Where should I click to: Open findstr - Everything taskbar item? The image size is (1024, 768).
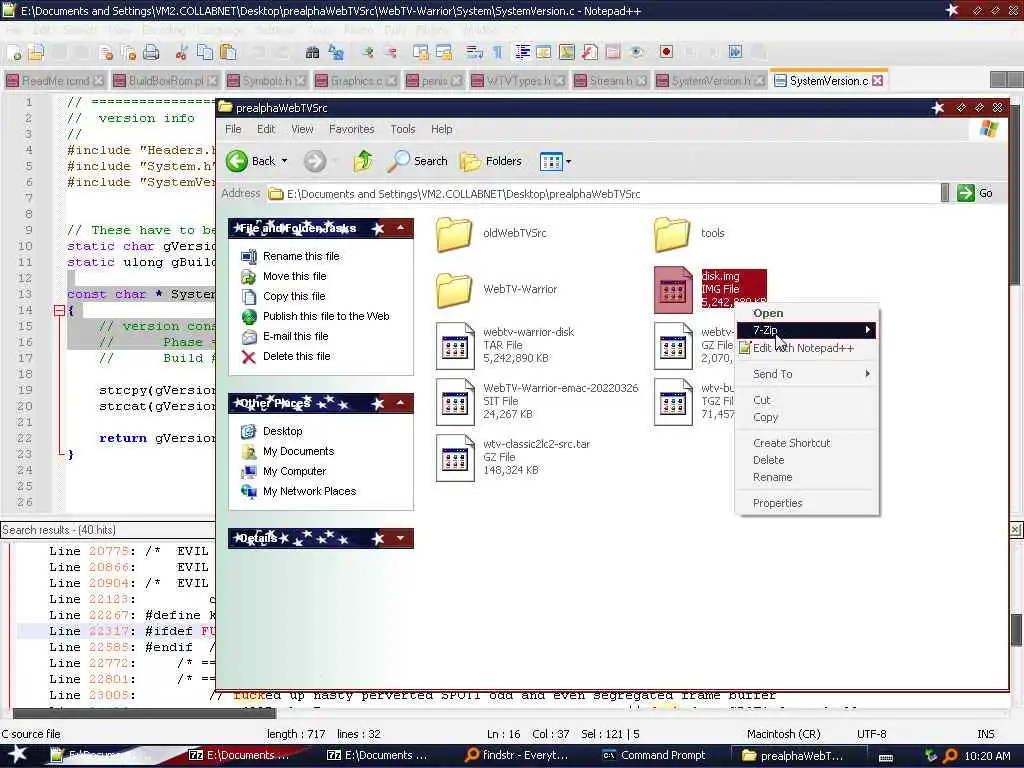pyautogui.click(x=516, y=756)
